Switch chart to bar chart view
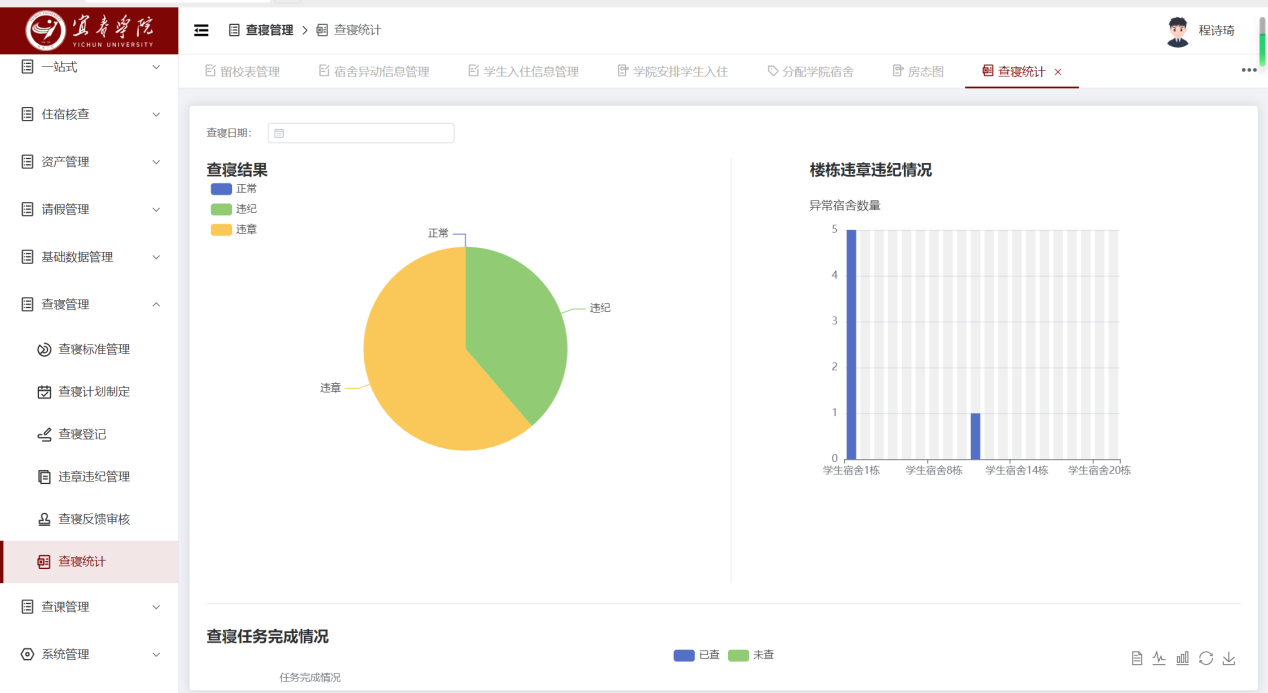This screenshot has height=693, width=1268. [1183, 658]
